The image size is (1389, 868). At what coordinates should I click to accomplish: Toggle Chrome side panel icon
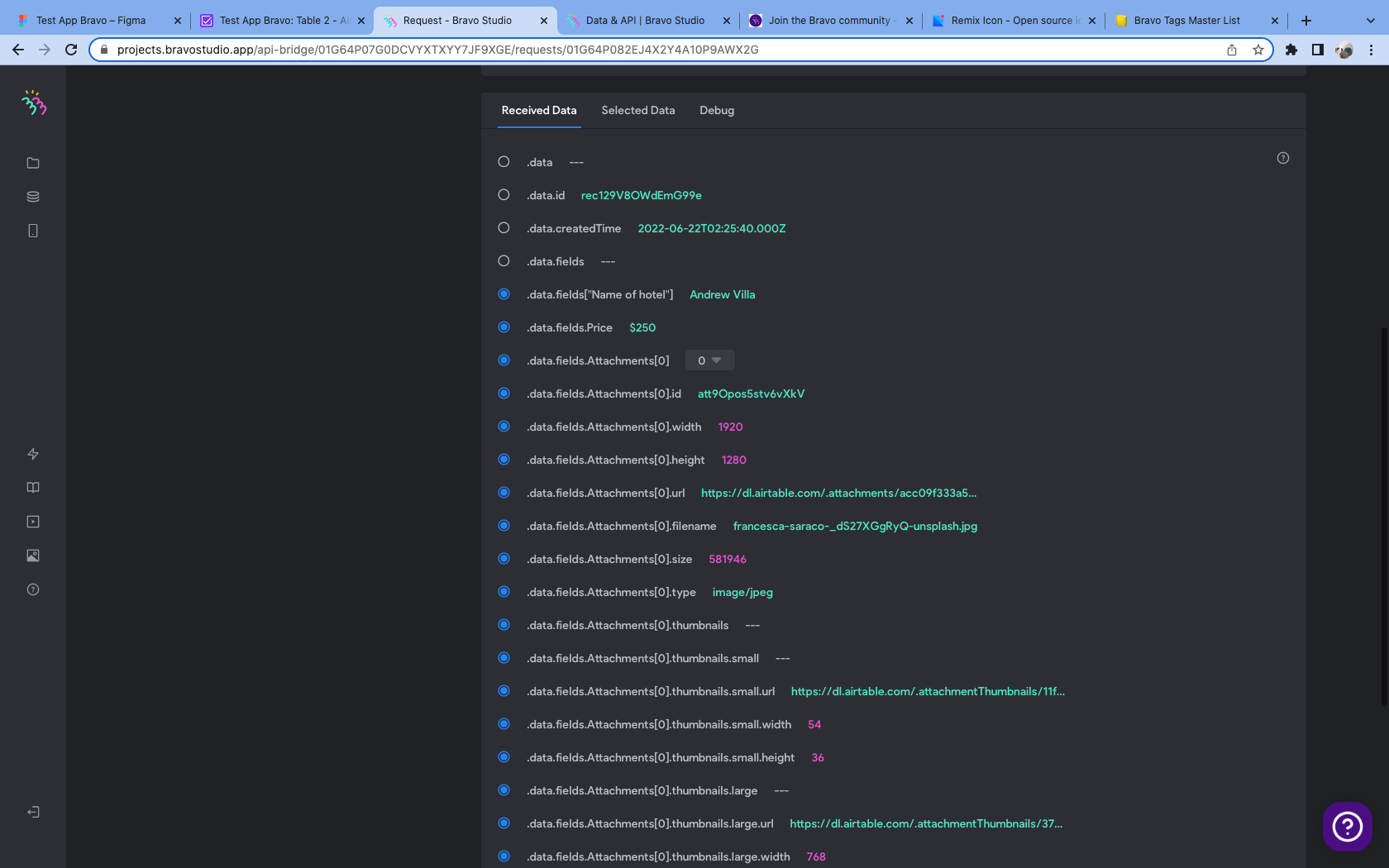click(x=1318, y=50)
